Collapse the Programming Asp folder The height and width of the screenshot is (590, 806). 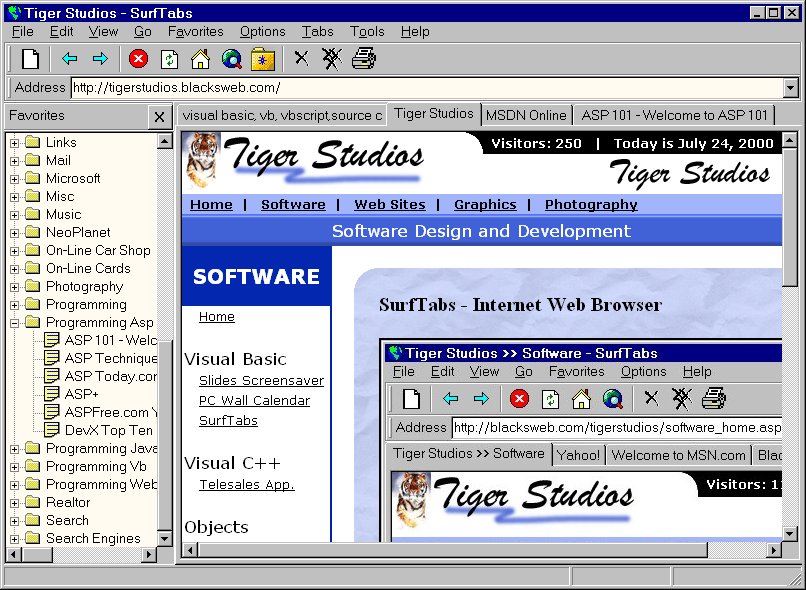15,323
